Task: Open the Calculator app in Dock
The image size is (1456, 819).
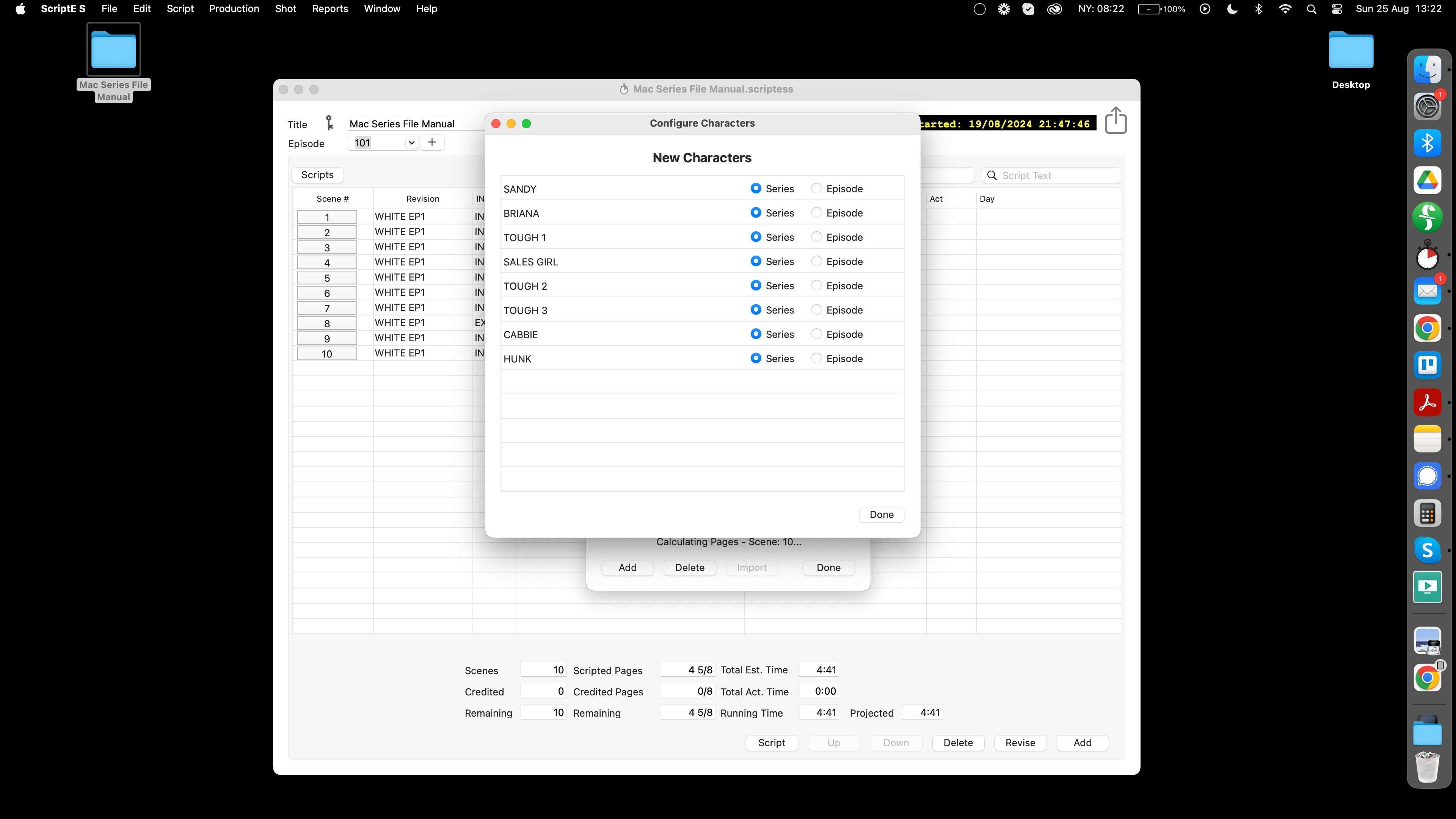Action: coord(1427,514)
